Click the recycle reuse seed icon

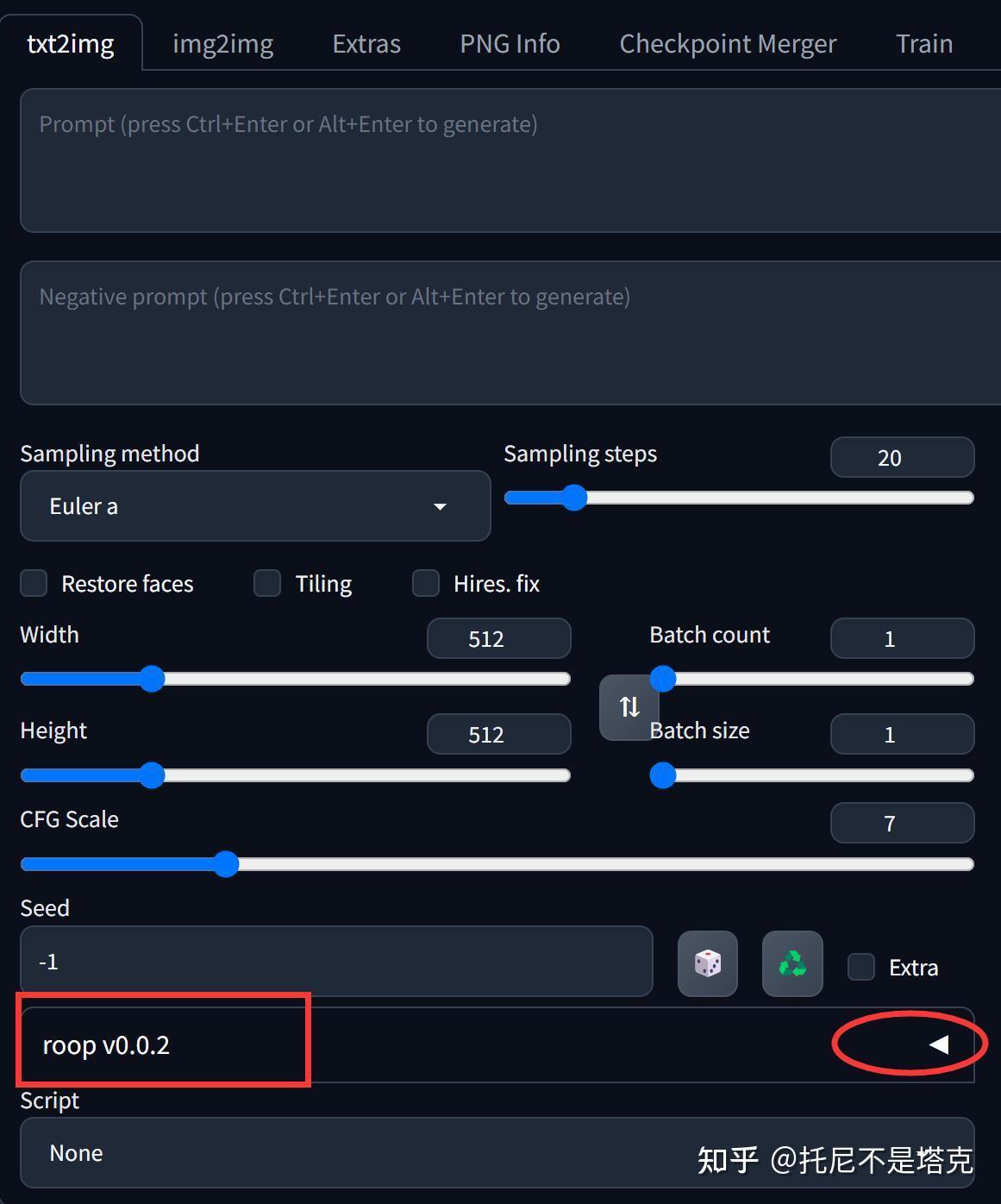tap(792, 963)
